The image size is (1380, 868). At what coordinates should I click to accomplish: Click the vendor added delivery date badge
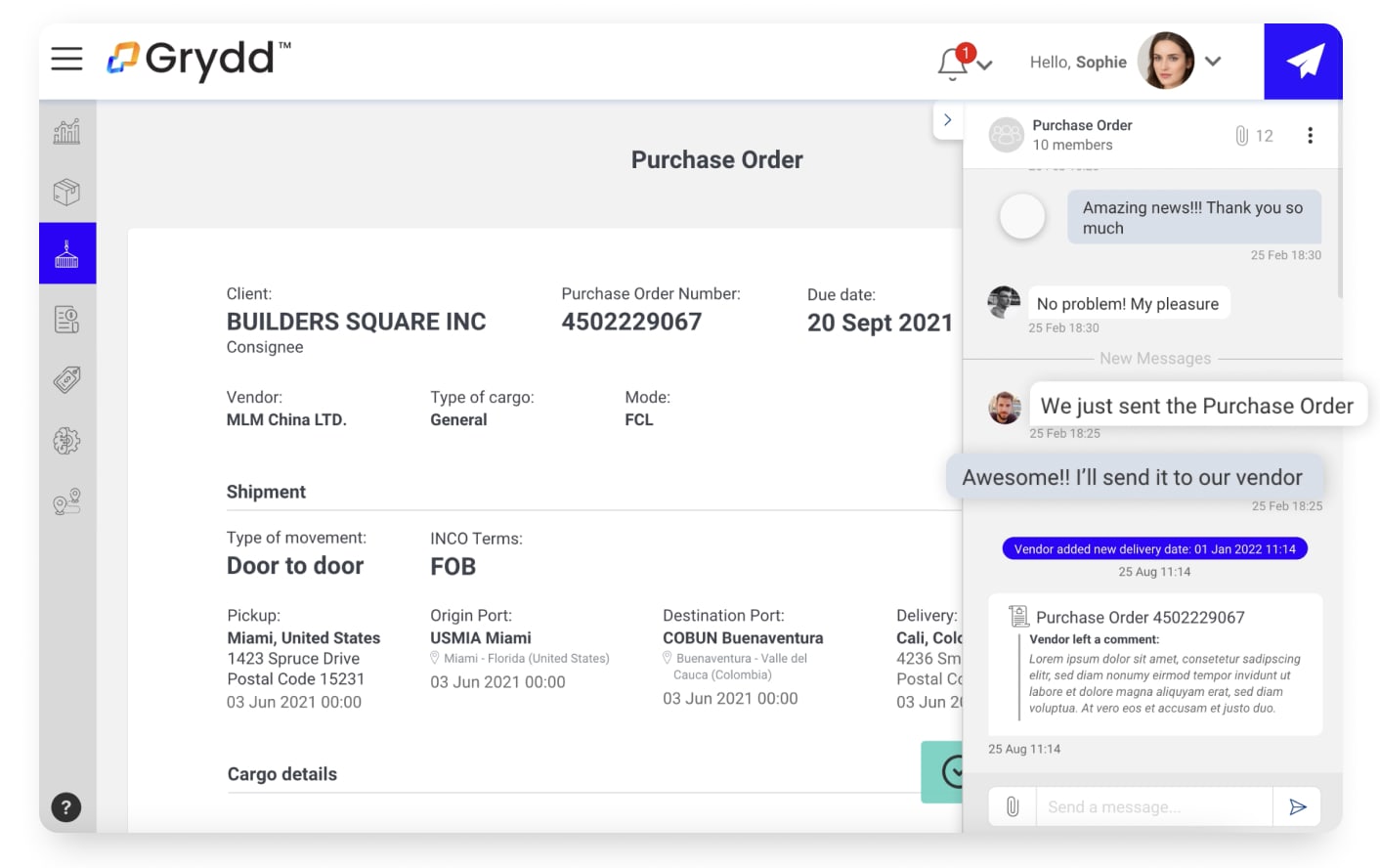click(1155, 549)
